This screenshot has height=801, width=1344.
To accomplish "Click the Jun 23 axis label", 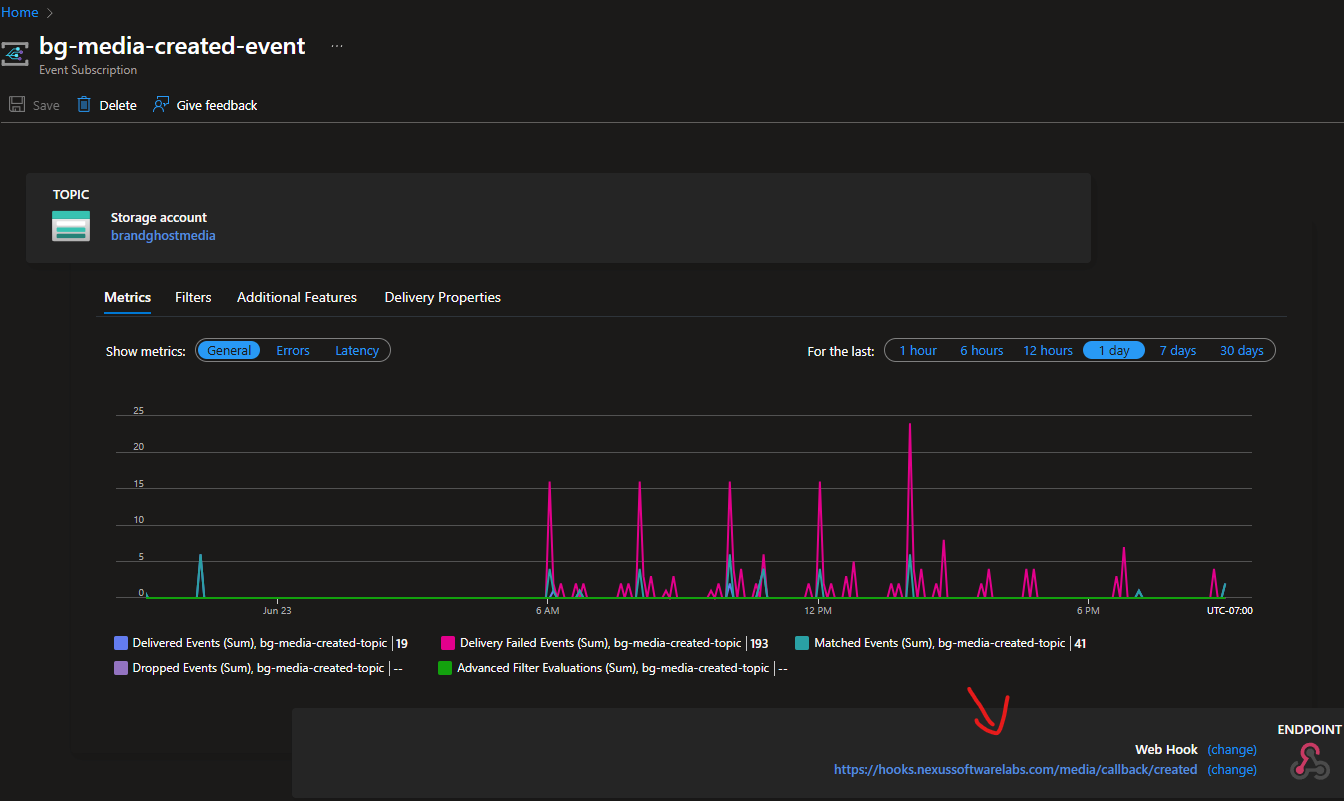I will [277, 610].
